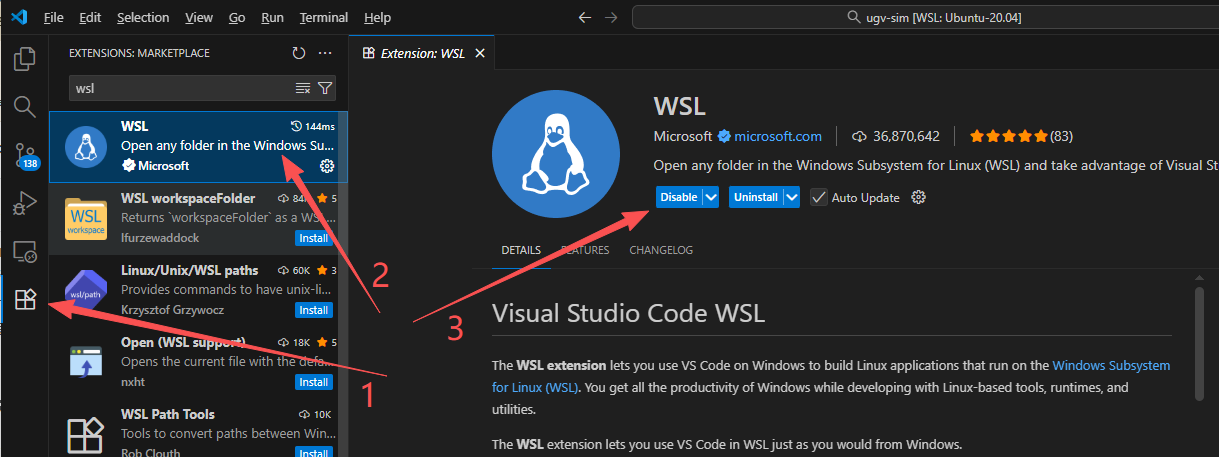Open the extension settings gear beside Auto Update
Image resolution: width=1219 pixels, height=457 pixels.
point(919,197)
